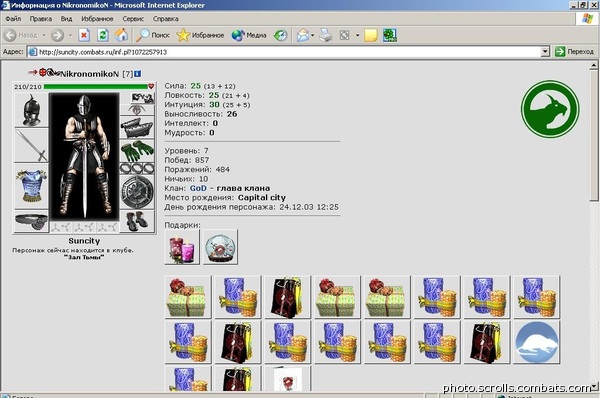Open the GoD clan link
Screen dimensions: 600x398
198,188
